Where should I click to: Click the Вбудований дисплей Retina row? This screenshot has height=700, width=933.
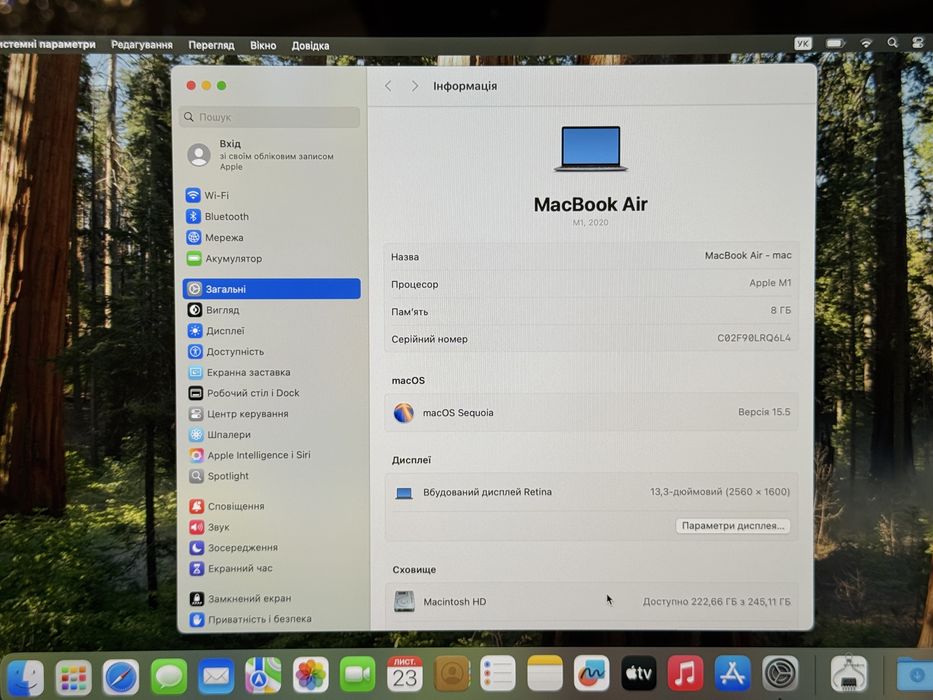[x=591, y=492]
